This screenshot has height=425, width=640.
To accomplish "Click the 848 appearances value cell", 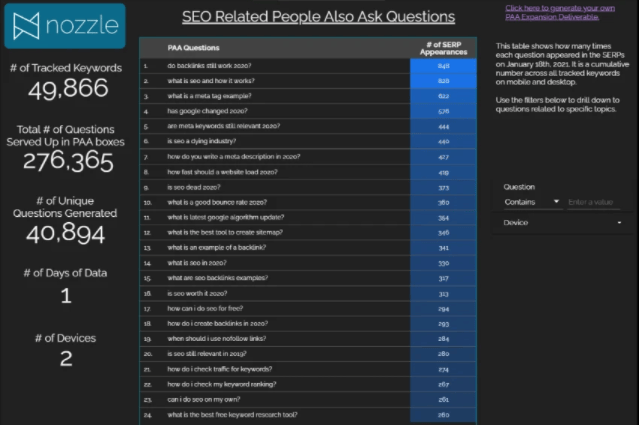I will (443, 64).
